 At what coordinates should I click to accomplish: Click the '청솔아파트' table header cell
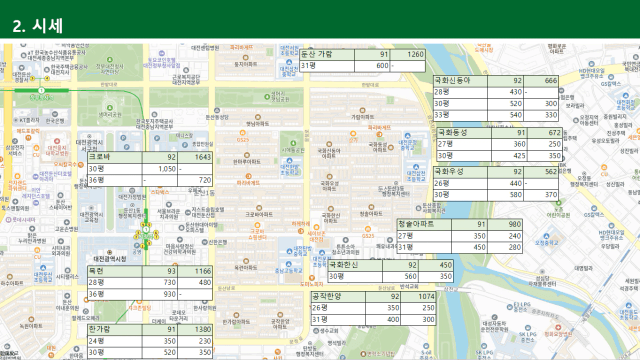pos(424,224)
